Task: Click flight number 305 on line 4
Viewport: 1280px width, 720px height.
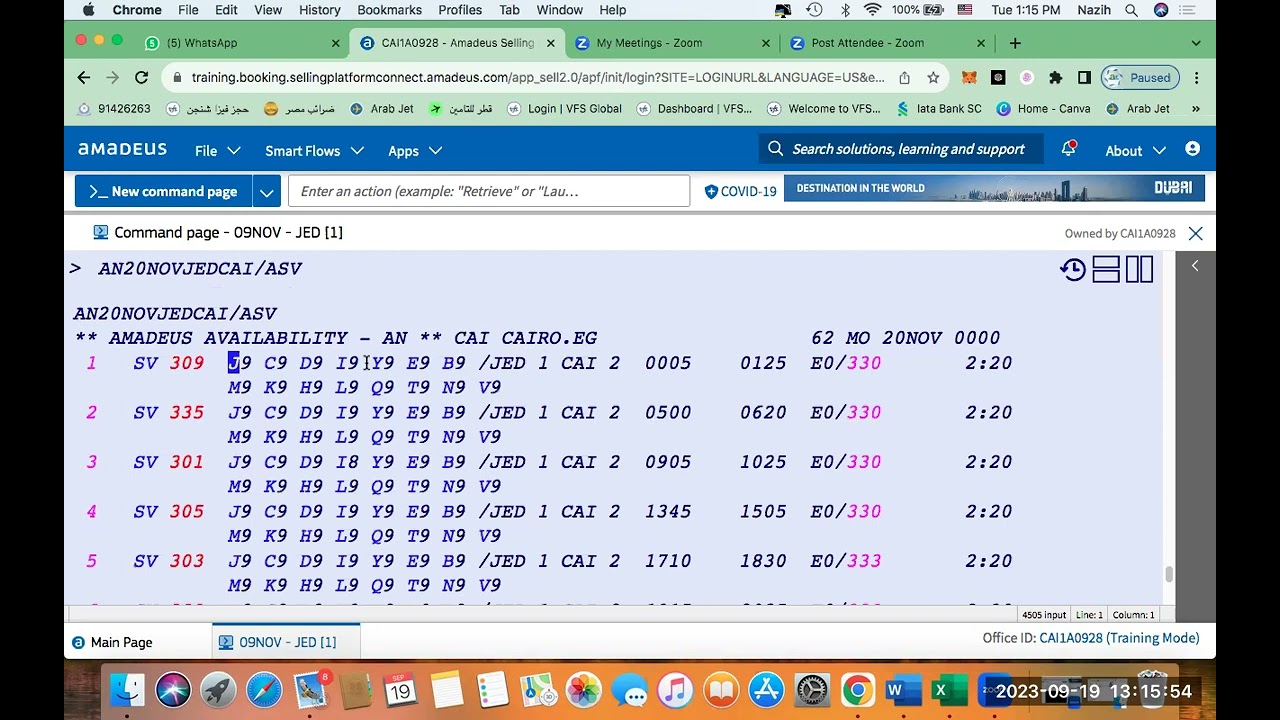Action: (x=186, y=511)
